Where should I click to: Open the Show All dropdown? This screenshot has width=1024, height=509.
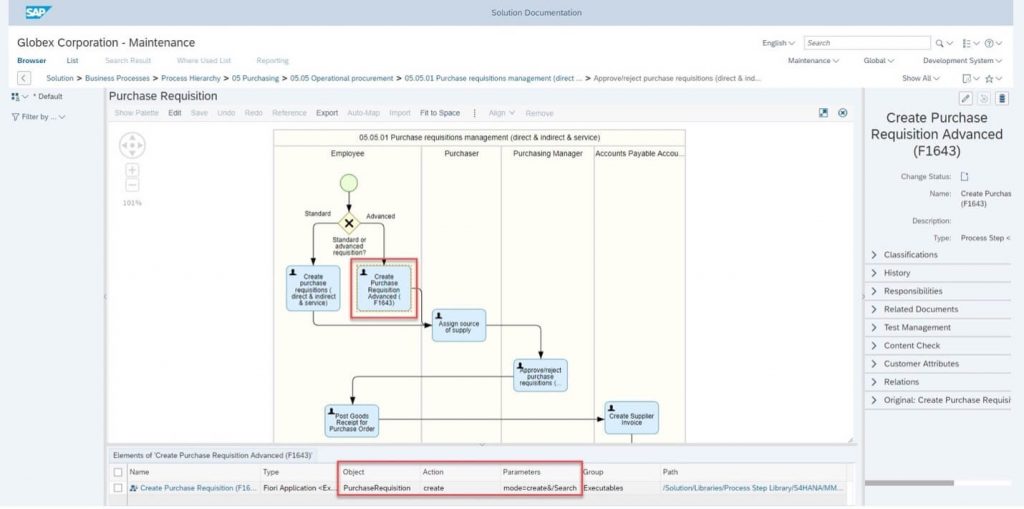tap(921, 78)
